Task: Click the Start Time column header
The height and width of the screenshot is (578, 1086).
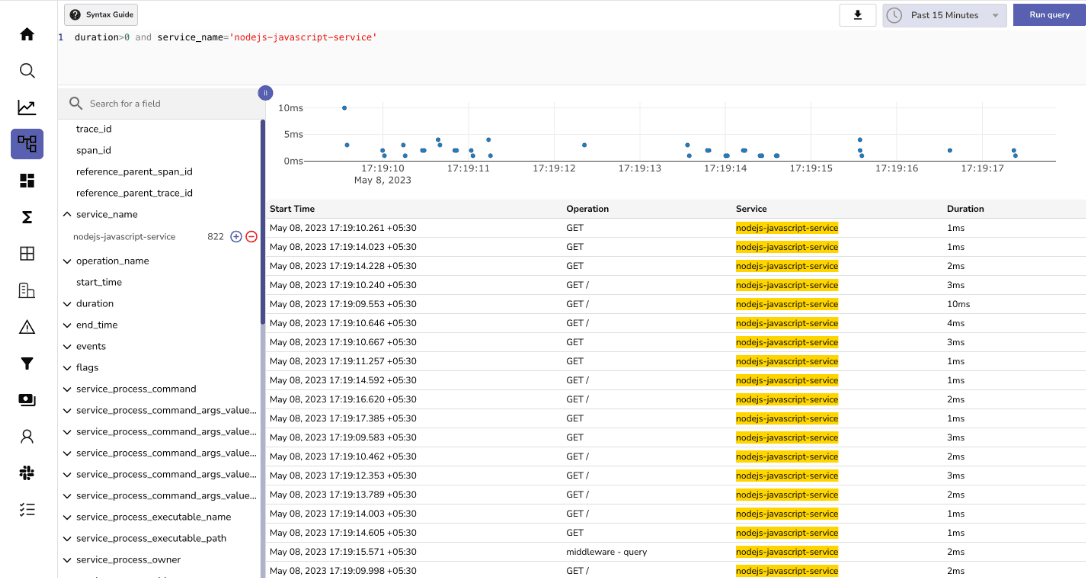Action: click(292, 209)
